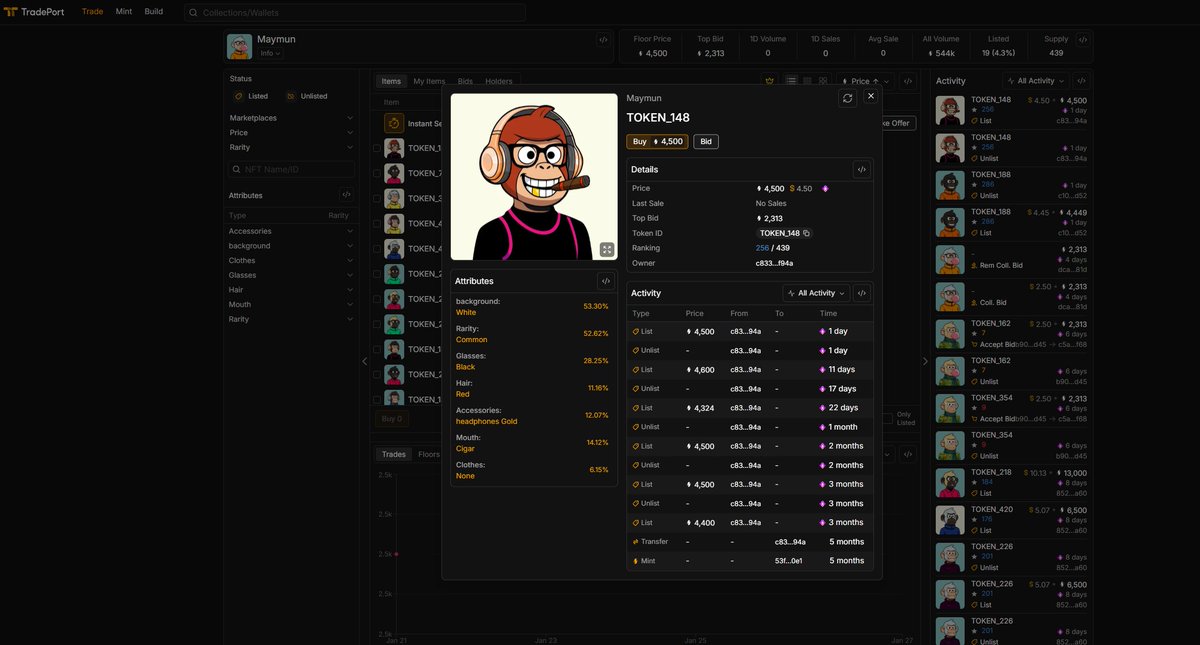Focus the Collections/Wallets search field
The image size is (1200, 645).
(x=355, y=12)
